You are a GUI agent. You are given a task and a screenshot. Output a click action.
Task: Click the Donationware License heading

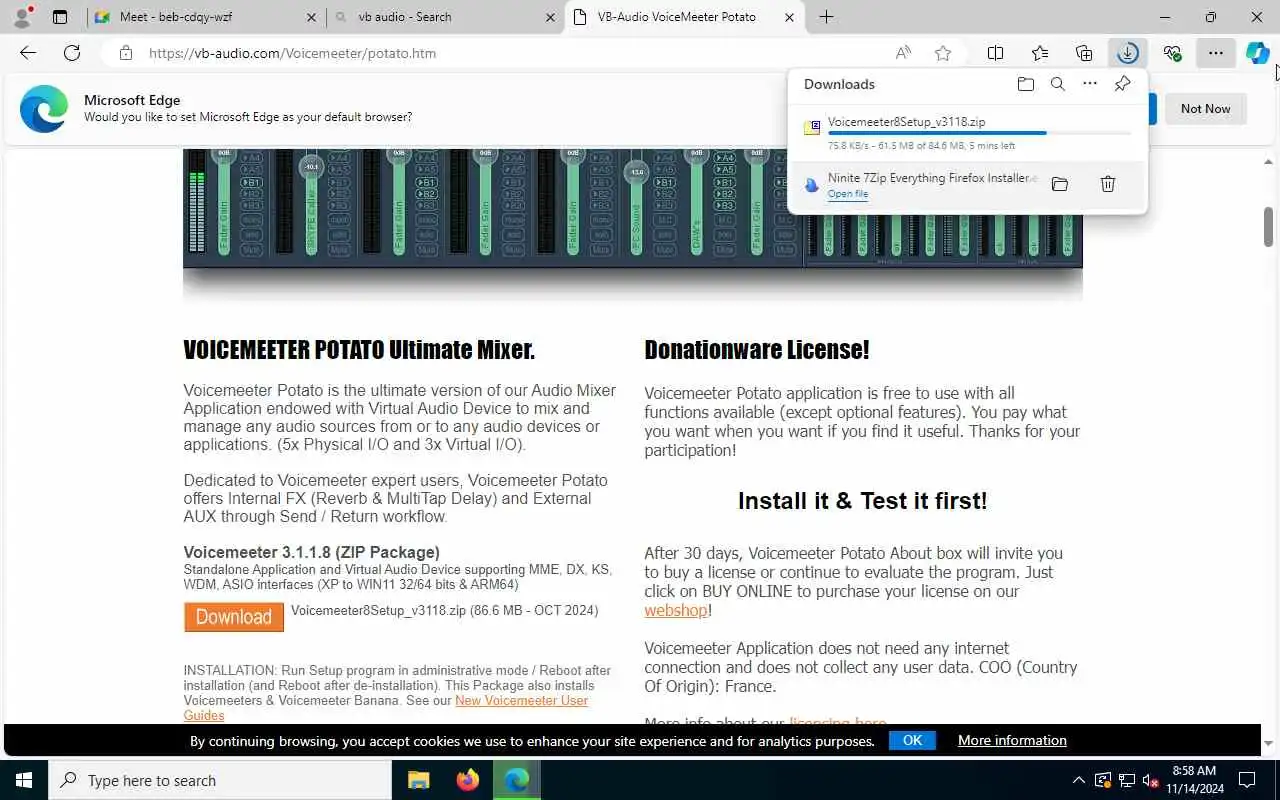coord(757,350)
